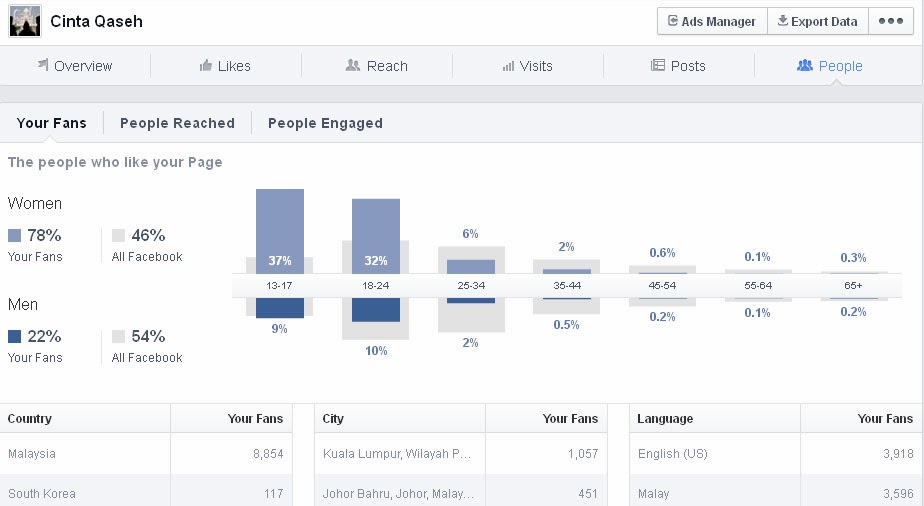924x506 pixels.
Task: Click the 18-24 men 10% bar
Action: pos(376,310)
